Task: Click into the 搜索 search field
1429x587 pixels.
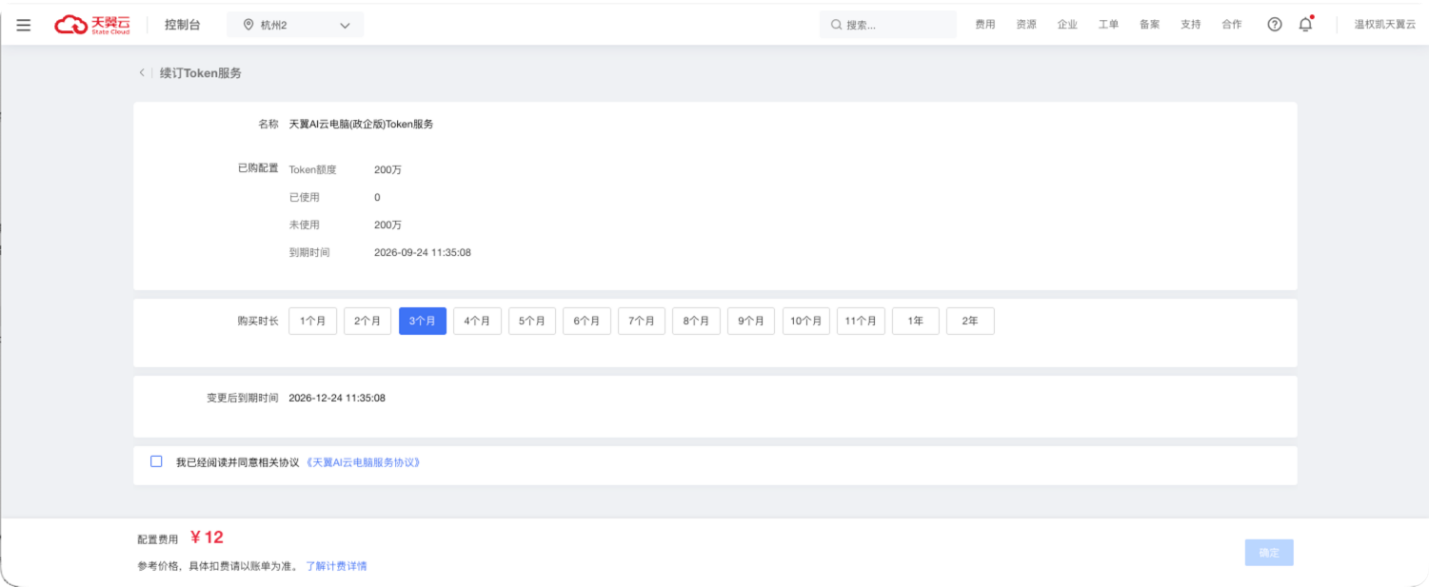Action: click(x=888, y=25)
